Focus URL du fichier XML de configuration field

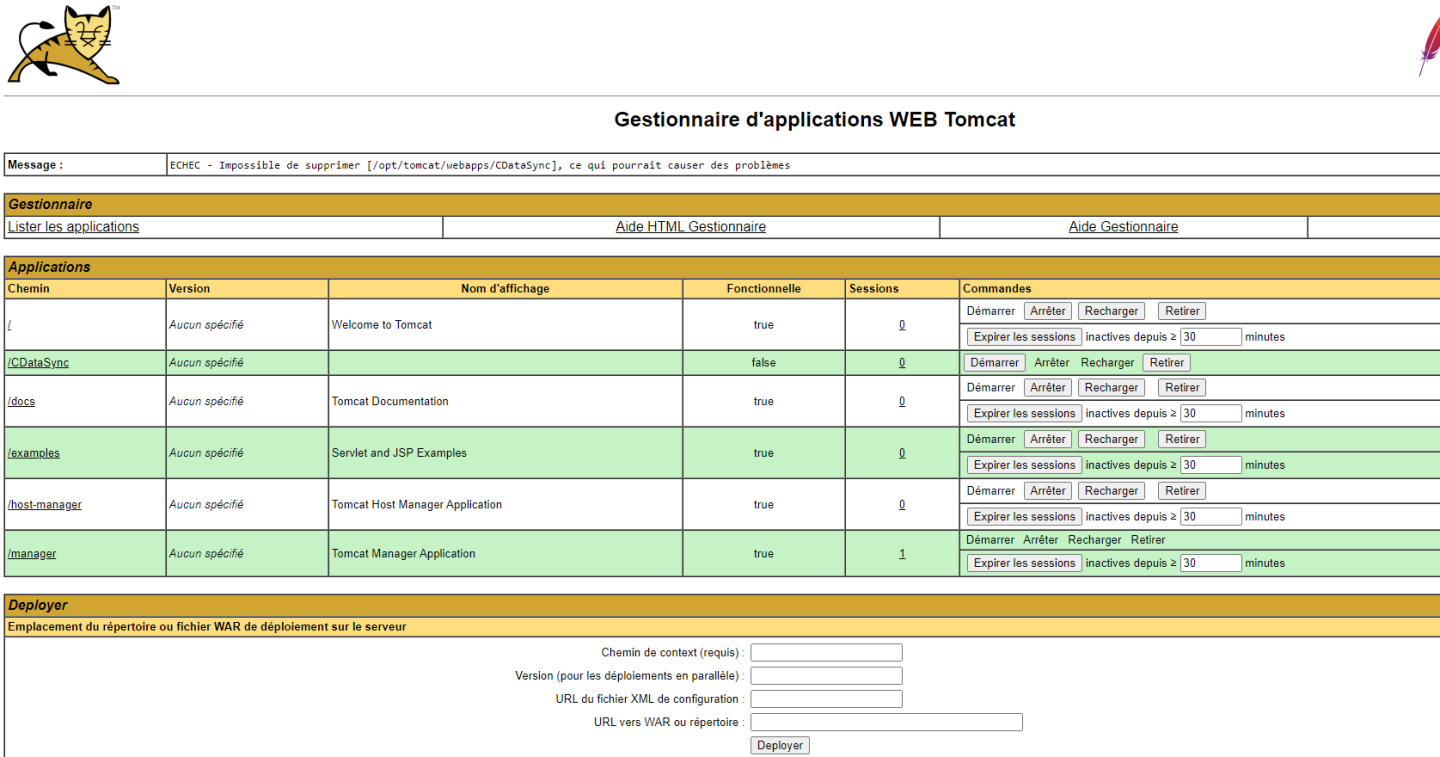tap(827, 699)
